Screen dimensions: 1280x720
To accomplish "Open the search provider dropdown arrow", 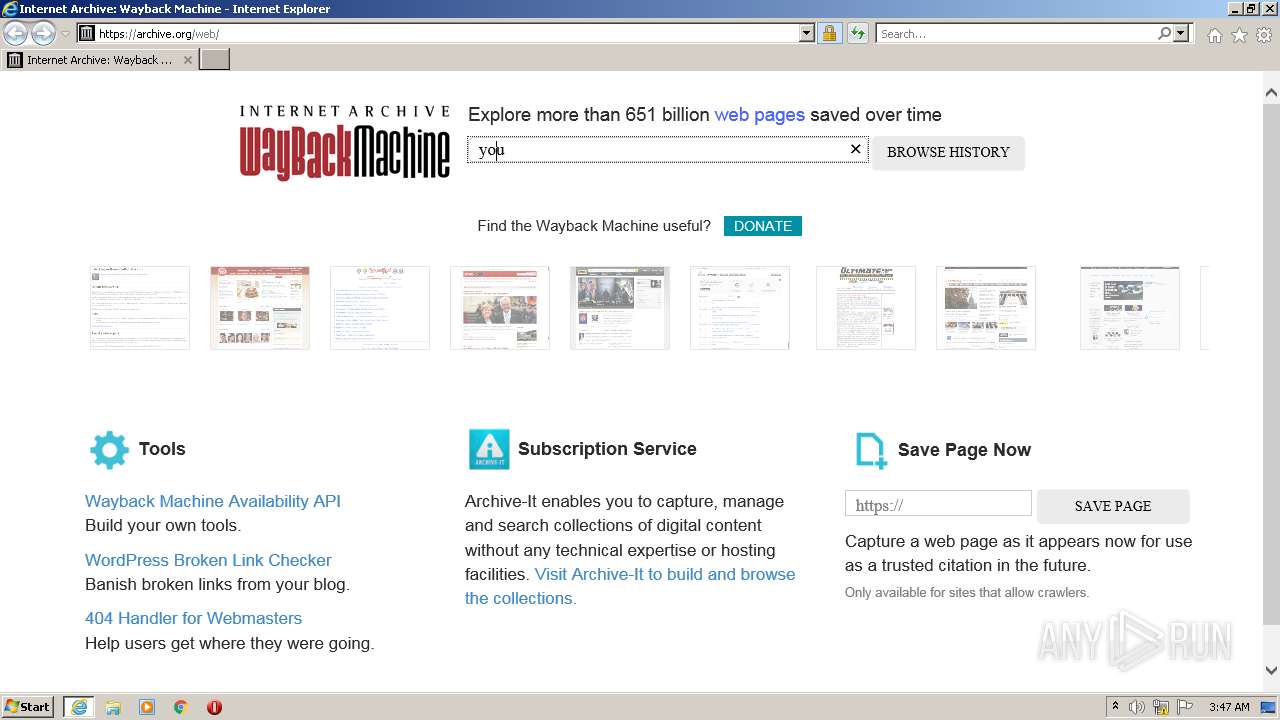I will click(x=1181, y=33).
